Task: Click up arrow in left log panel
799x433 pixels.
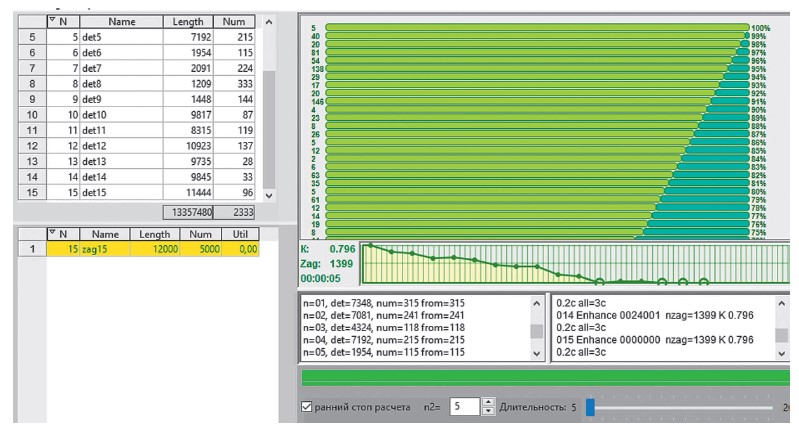Action: point(537,301)
